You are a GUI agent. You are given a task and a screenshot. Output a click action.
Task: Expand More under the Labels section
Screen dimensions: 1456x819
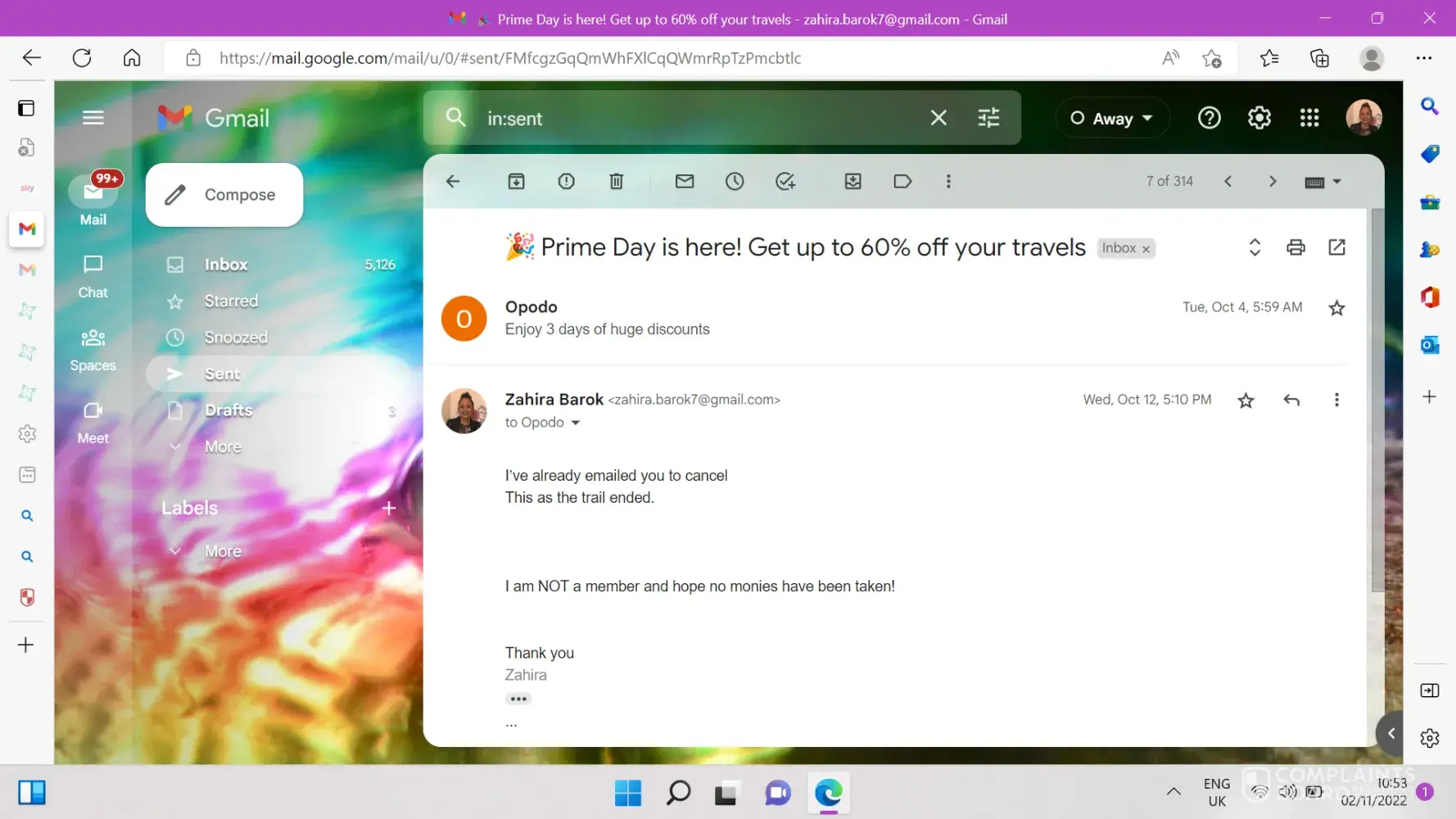tap(223, 551)
